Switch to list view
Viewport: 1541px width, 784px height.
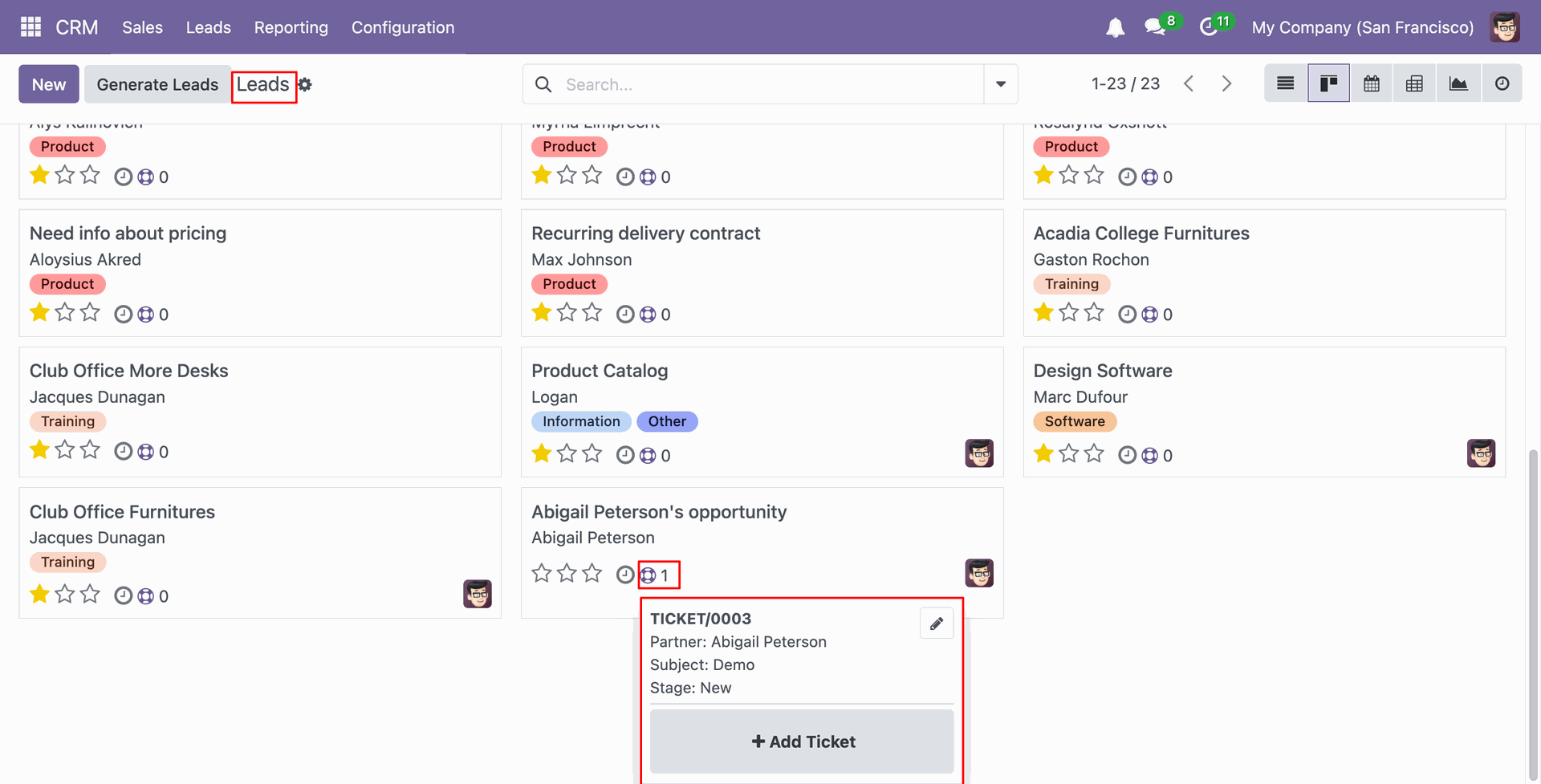(x=1285, y=83)
